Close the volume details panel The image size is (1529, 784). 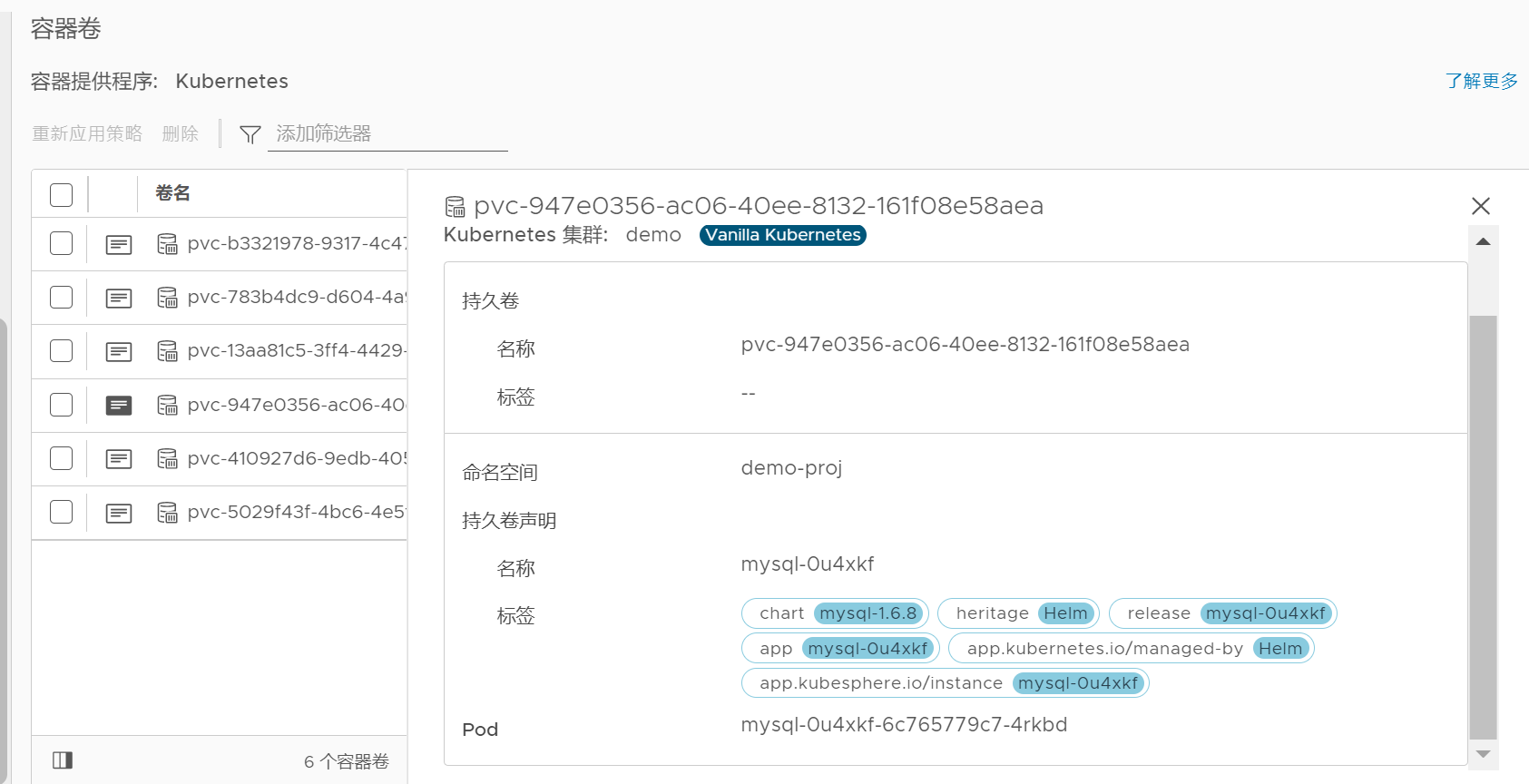tap(1481, 206)
